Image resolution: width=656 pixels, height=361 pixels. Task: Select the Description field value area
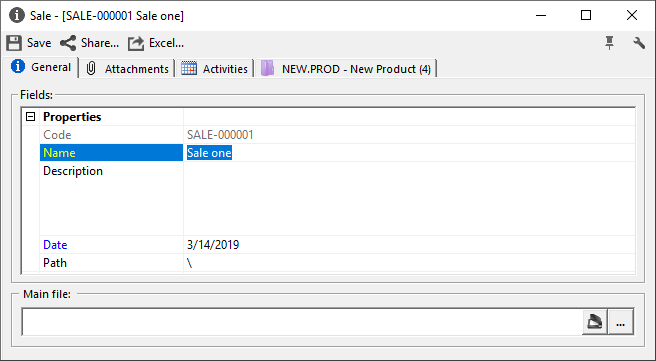pos(409,198)
